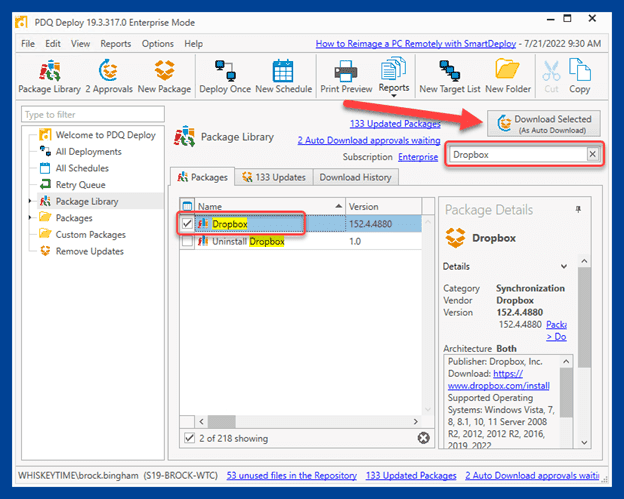Click in the Dropbox search field
This screenshot has width=624, height=499.
[518, 154]
